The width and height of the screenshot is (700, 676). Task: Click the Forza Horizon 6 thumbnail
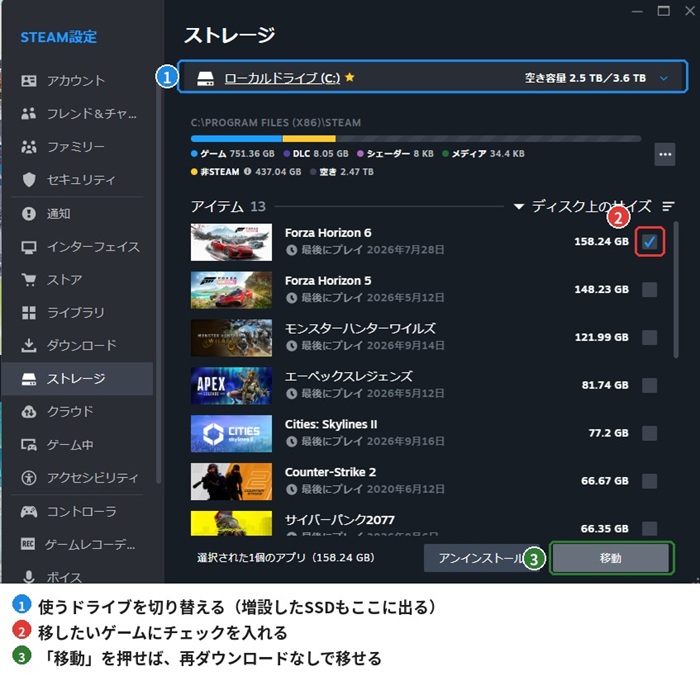point(231,242)
